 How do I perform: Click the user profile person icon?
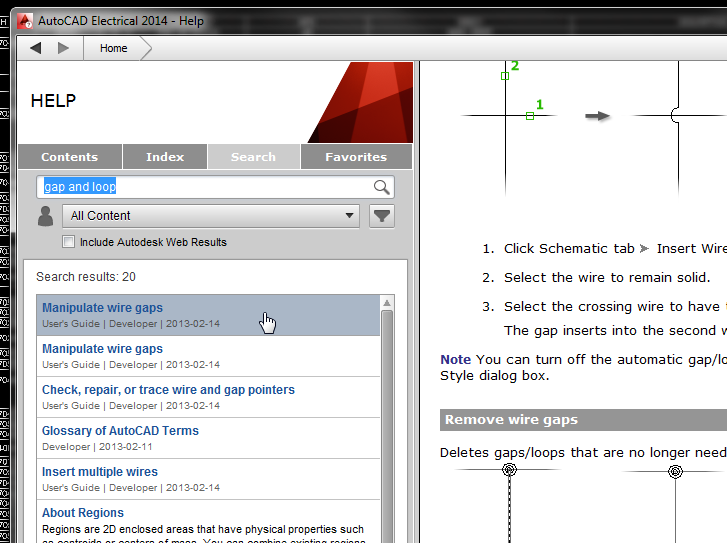(x=45, y=216)
